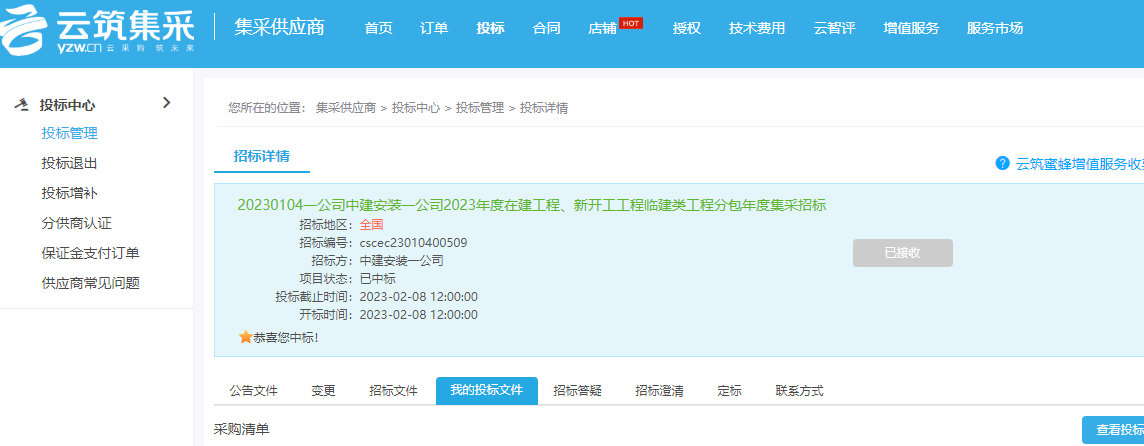Open the 订单 menu item

(434, 28)
